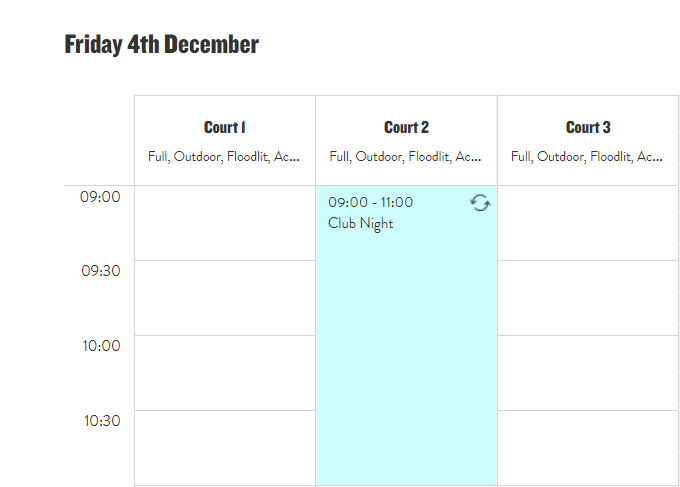The width and height of the screenshot is (680, 487).
Task: Click the 09:30 time label
Action: click(101, 271)
